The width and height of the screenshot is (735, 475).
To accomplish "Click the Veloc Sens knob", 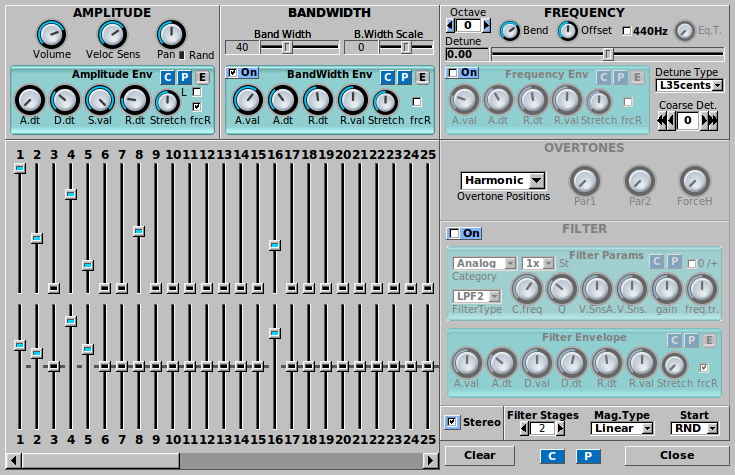I will 111,33.
